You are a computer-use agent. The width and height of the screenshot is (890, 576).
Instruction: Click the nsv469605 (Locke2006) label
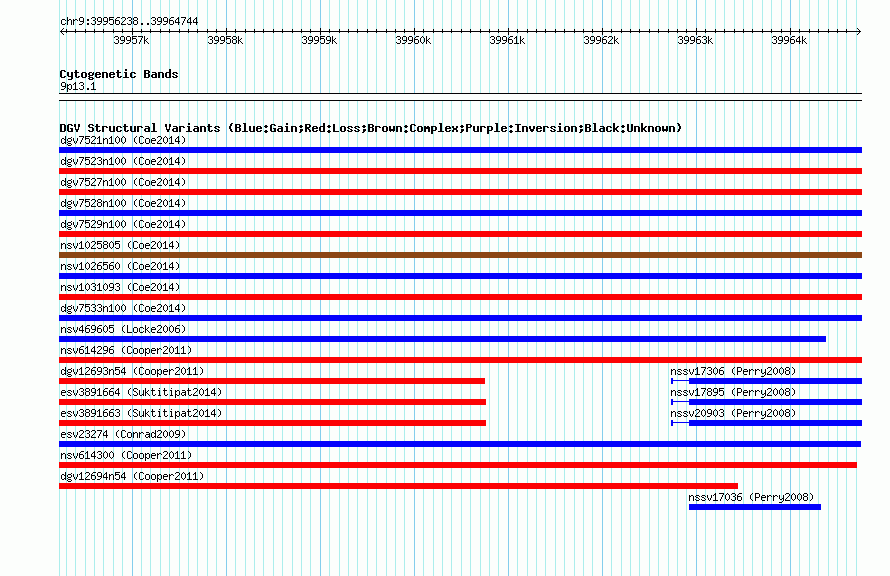tap(123, 329)
